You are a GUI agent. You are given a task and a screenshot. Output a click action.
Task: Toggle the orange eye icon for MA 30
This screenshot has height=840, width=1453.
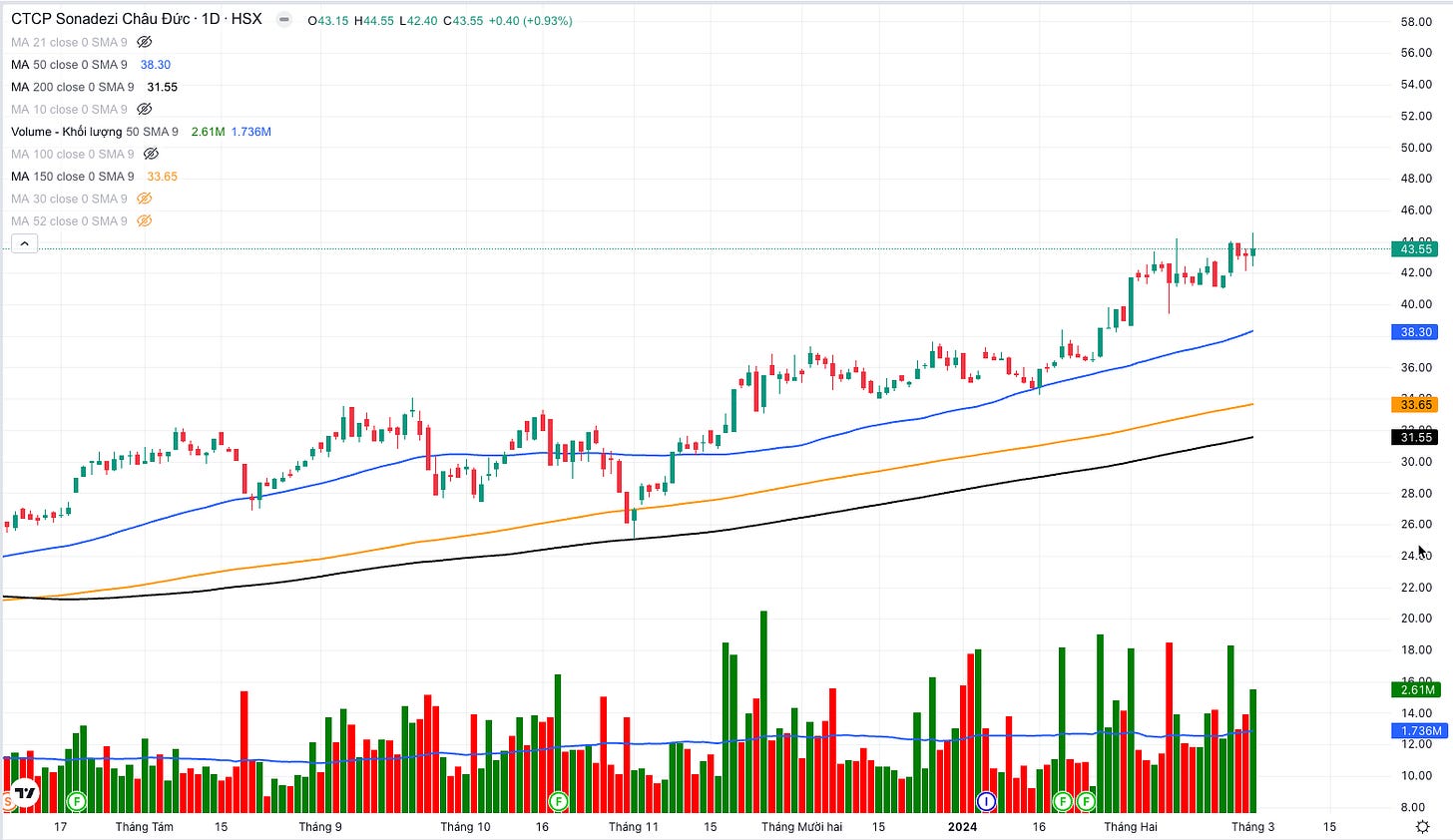coord(144,199)
